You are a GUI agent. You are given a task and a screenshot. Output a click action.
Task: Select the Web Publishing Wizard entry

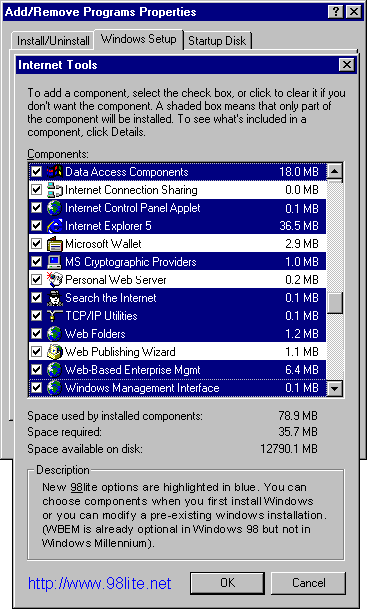pos(177,352)
